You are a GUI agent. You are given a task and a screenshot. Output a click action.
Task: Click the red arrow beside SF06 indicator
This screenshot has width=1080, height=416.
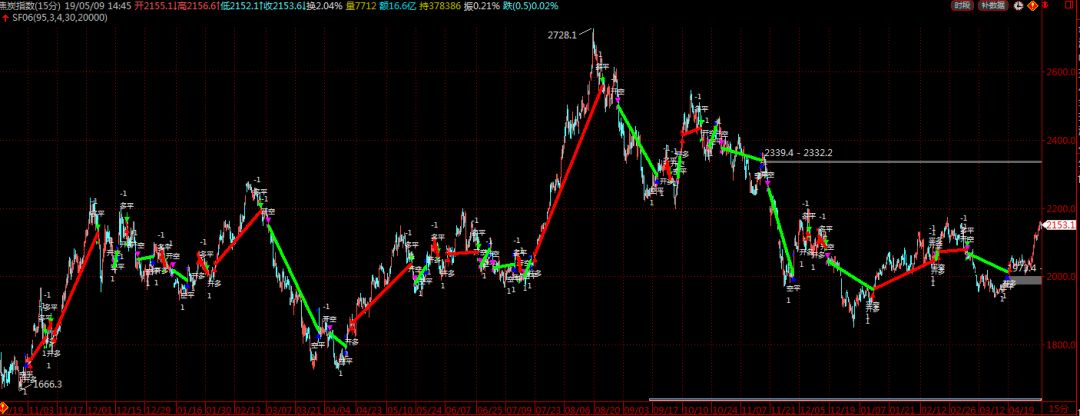pos(6,19)
